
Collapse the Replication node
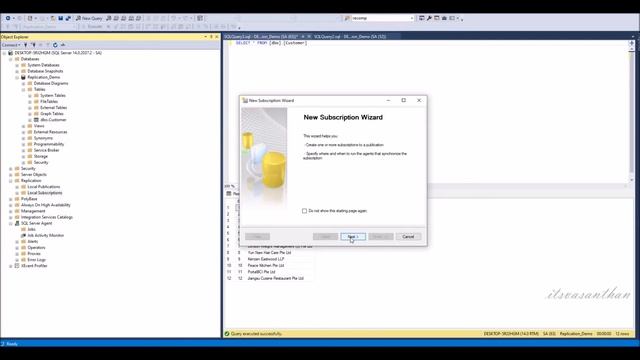(x=11, y=181)
